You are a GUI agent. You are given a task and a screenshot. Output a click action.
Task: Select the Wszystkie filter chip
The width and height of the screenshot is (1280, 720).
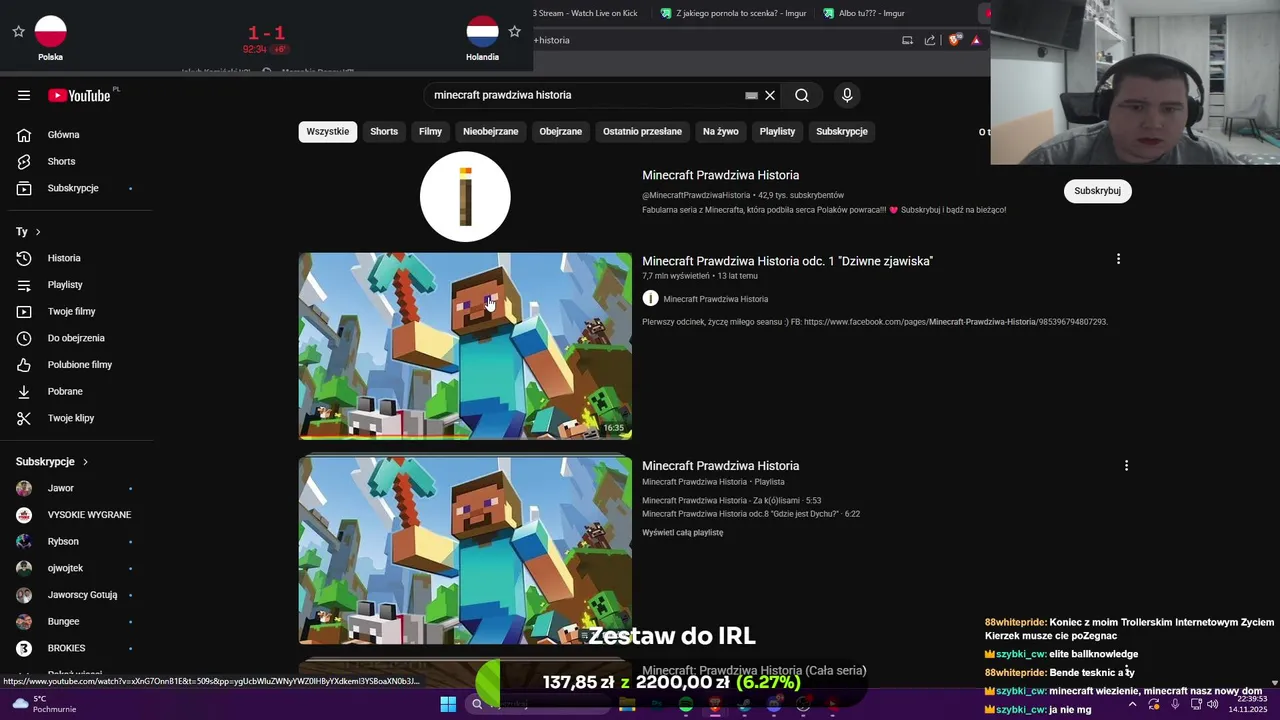pos(328,131)
